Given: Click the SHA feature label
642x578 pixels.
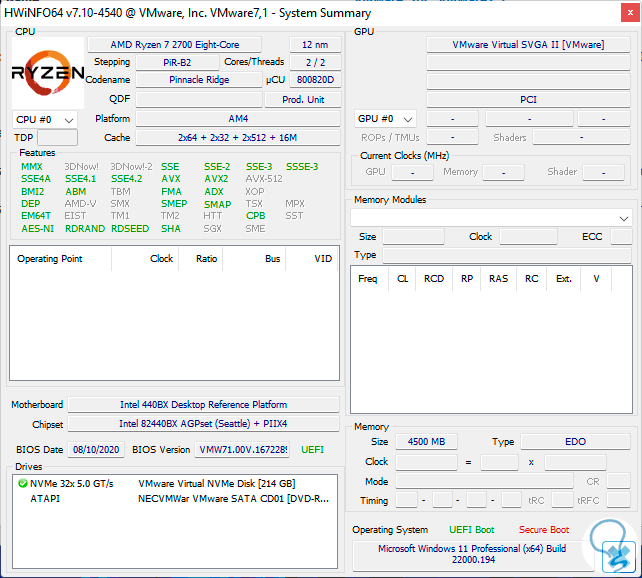Looking at the screenshot, I should (171, 229).
